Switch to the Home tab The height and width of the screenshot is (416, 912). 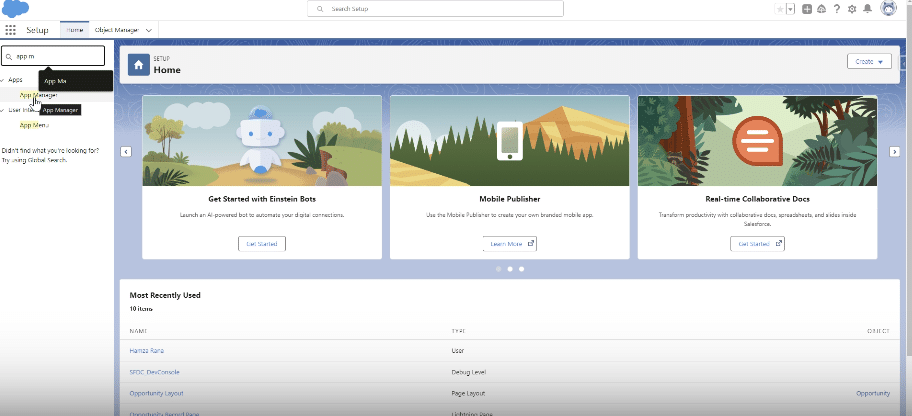[74, 30]
